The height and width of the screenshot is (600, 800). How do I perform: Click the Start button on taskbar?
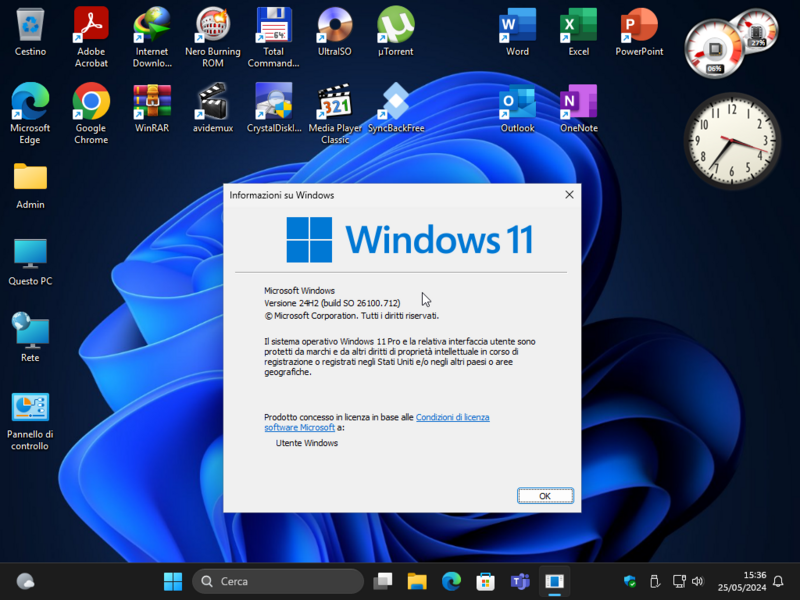[173, 581]
